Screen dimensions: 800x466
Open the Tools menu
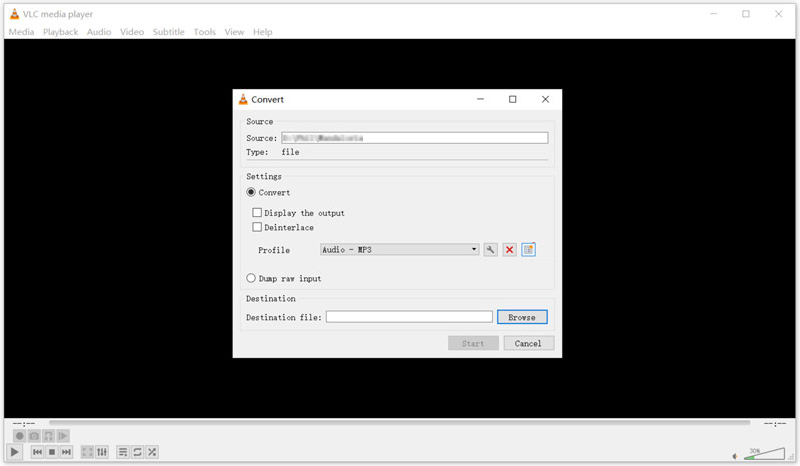point(205,32)
